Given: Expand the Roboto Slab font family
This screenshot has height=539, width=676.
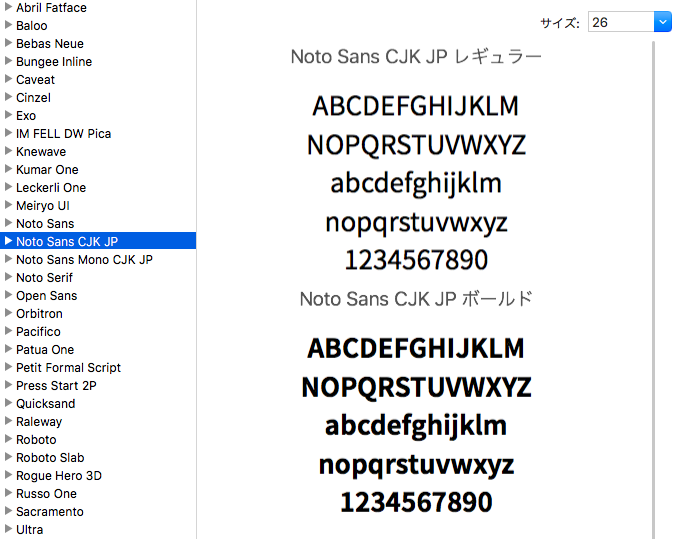Looking at the screenshot, I should pyautogui.click(x=8, y=457).
